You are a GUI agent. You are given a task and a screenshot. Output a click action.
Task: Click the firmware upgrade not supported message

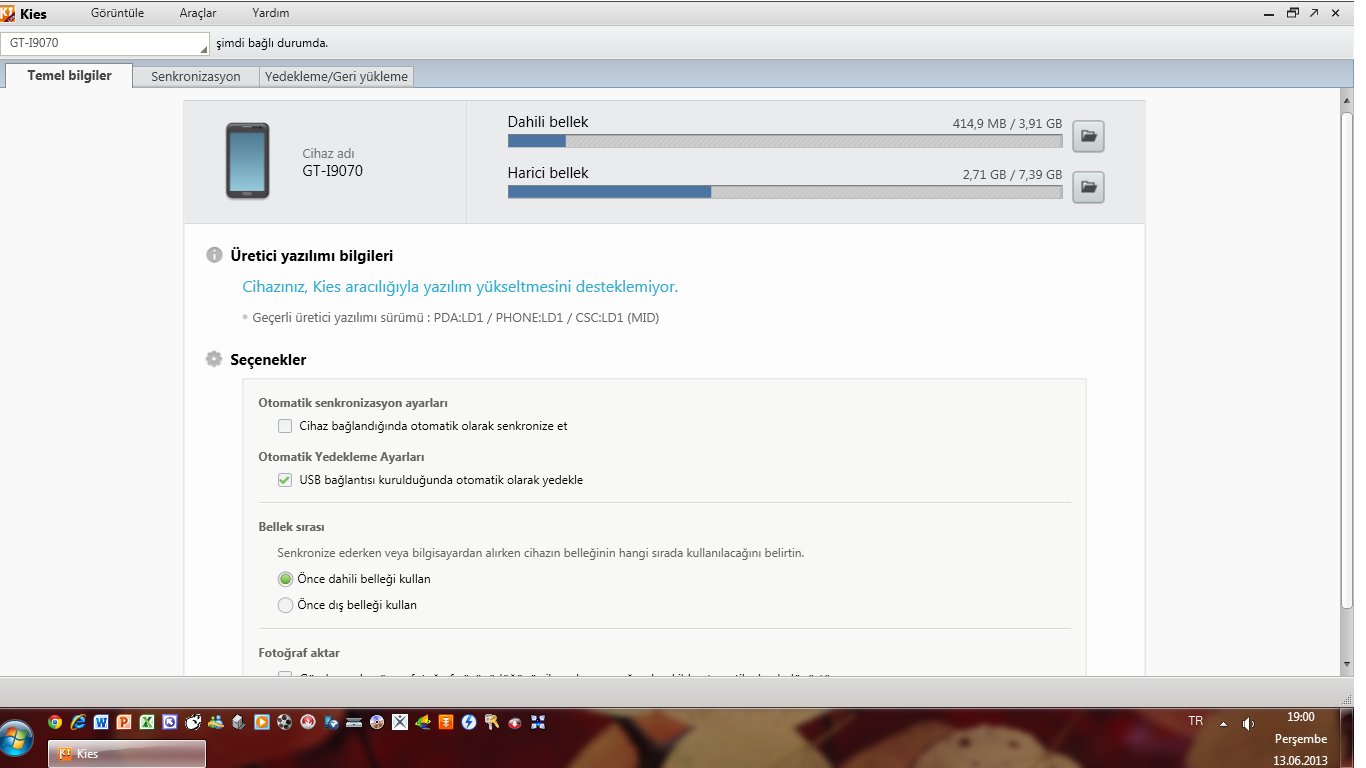click(x=460, y=287)
